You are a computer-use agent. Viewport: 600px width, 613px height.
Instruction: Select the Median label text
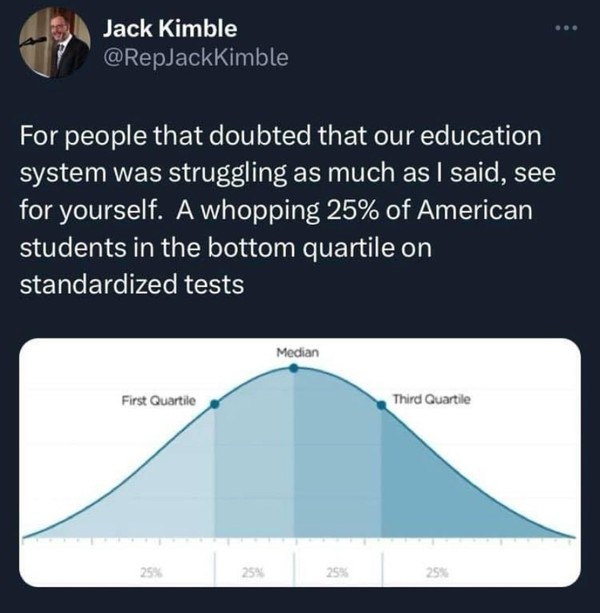coord(297,353)
